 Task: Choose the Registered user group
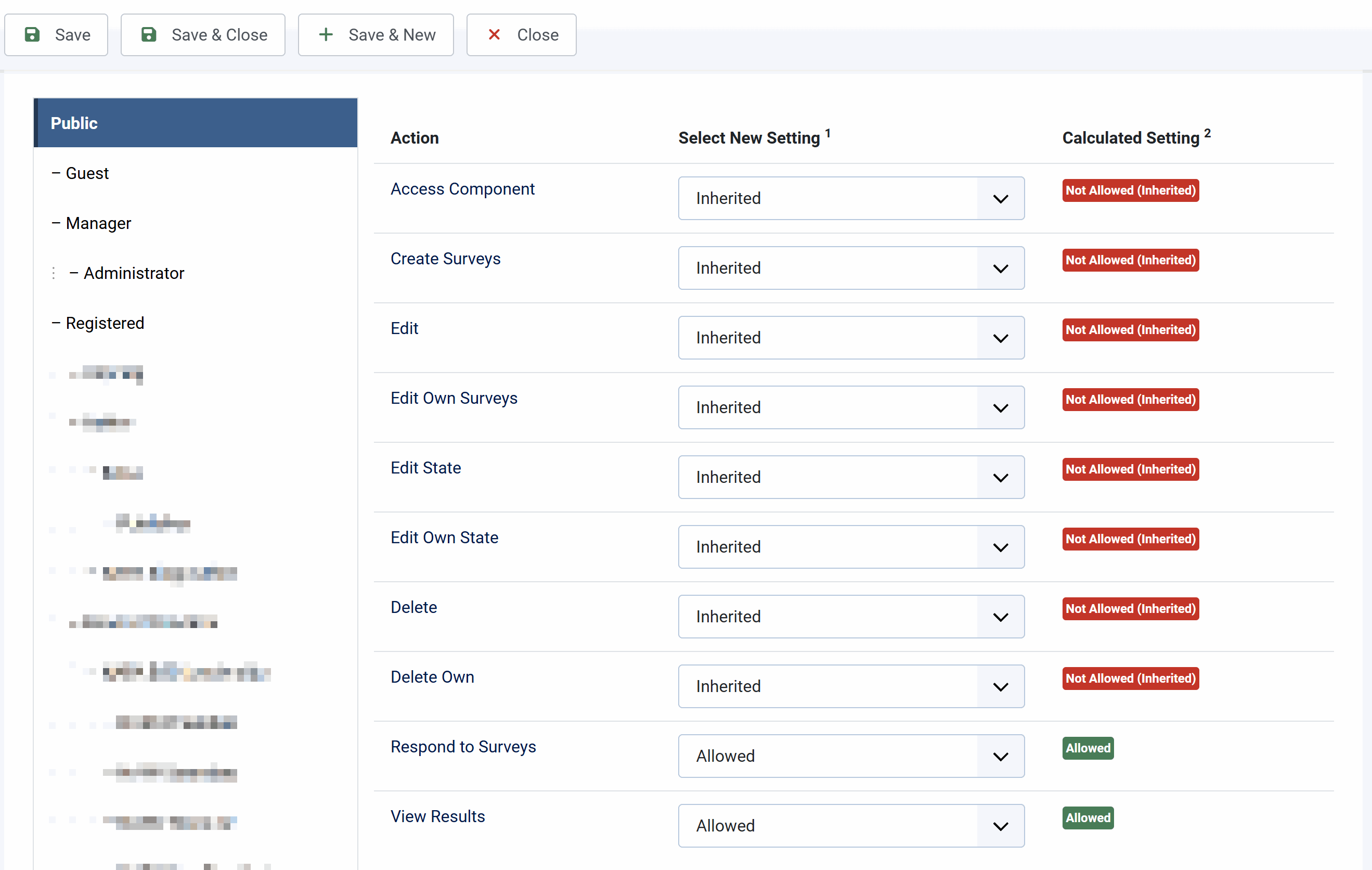pyautogui.click(x=105, y=323)
